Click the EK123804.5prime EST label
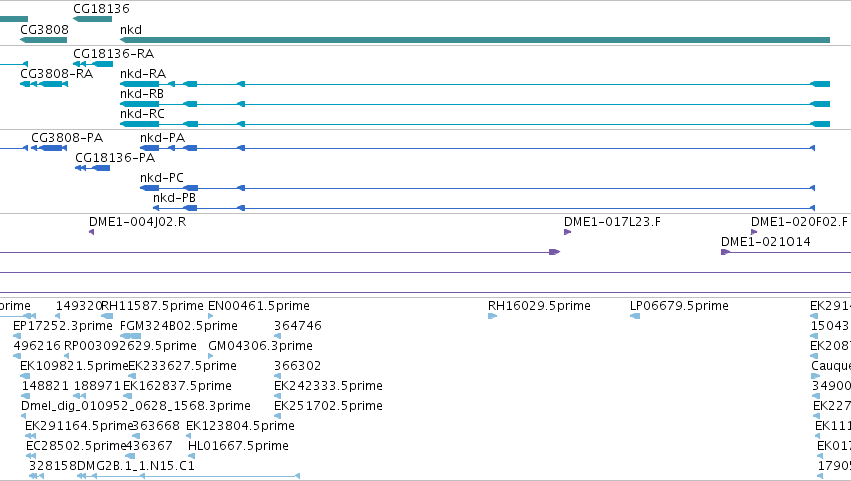Viewport: 851px width, 481px height. (240, 426)
